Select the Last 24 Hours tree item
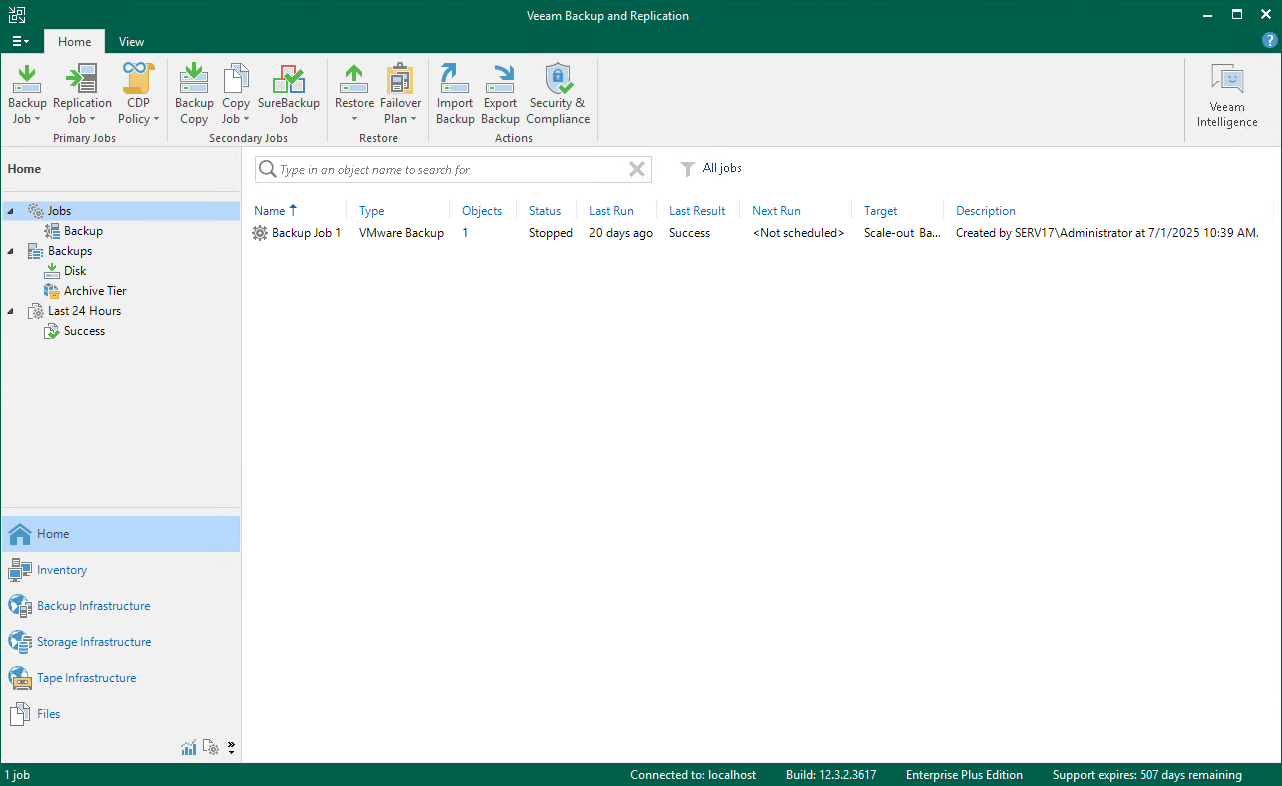The height and width of the screenshot is (786, 1282). [x=84, y=311]
